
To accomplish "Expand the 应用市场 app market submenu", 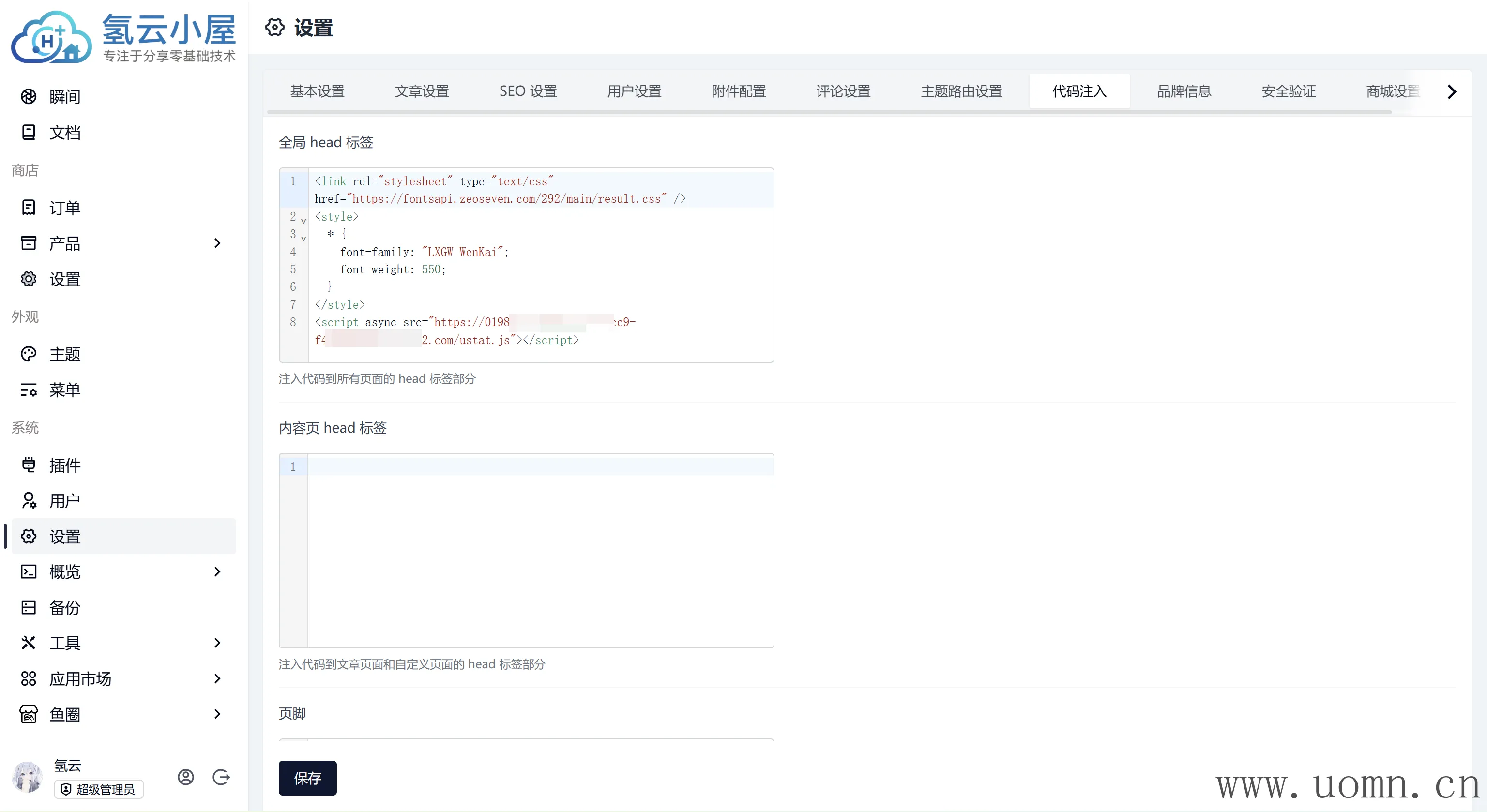I will tap(217, 678).
